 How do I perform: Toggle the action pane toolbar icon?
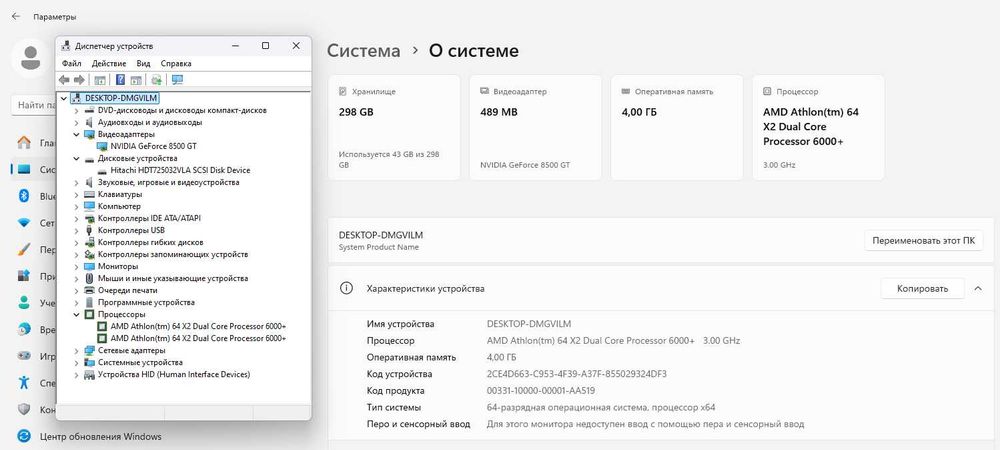point(136,80)
